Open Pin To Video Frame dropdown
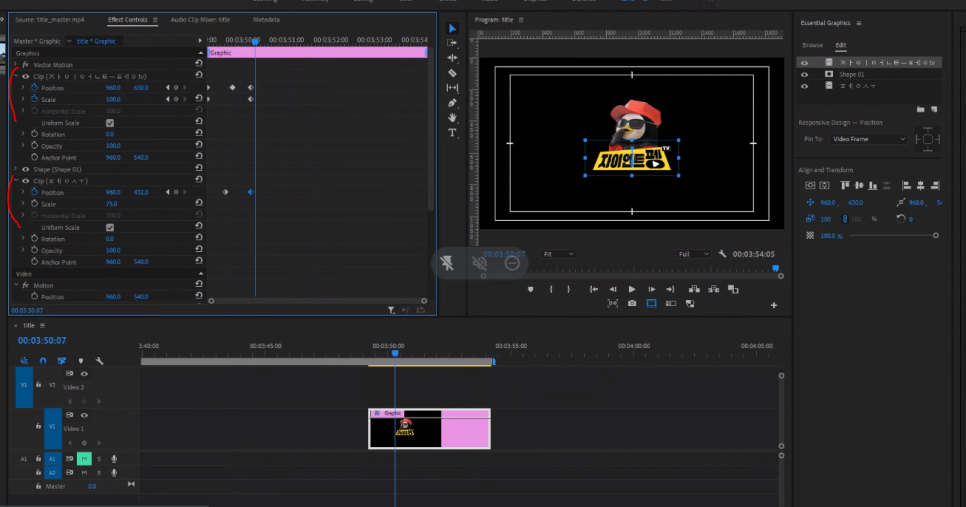Image resolution: width=966 pixels, height=507 pixels. tap(868, 139)
